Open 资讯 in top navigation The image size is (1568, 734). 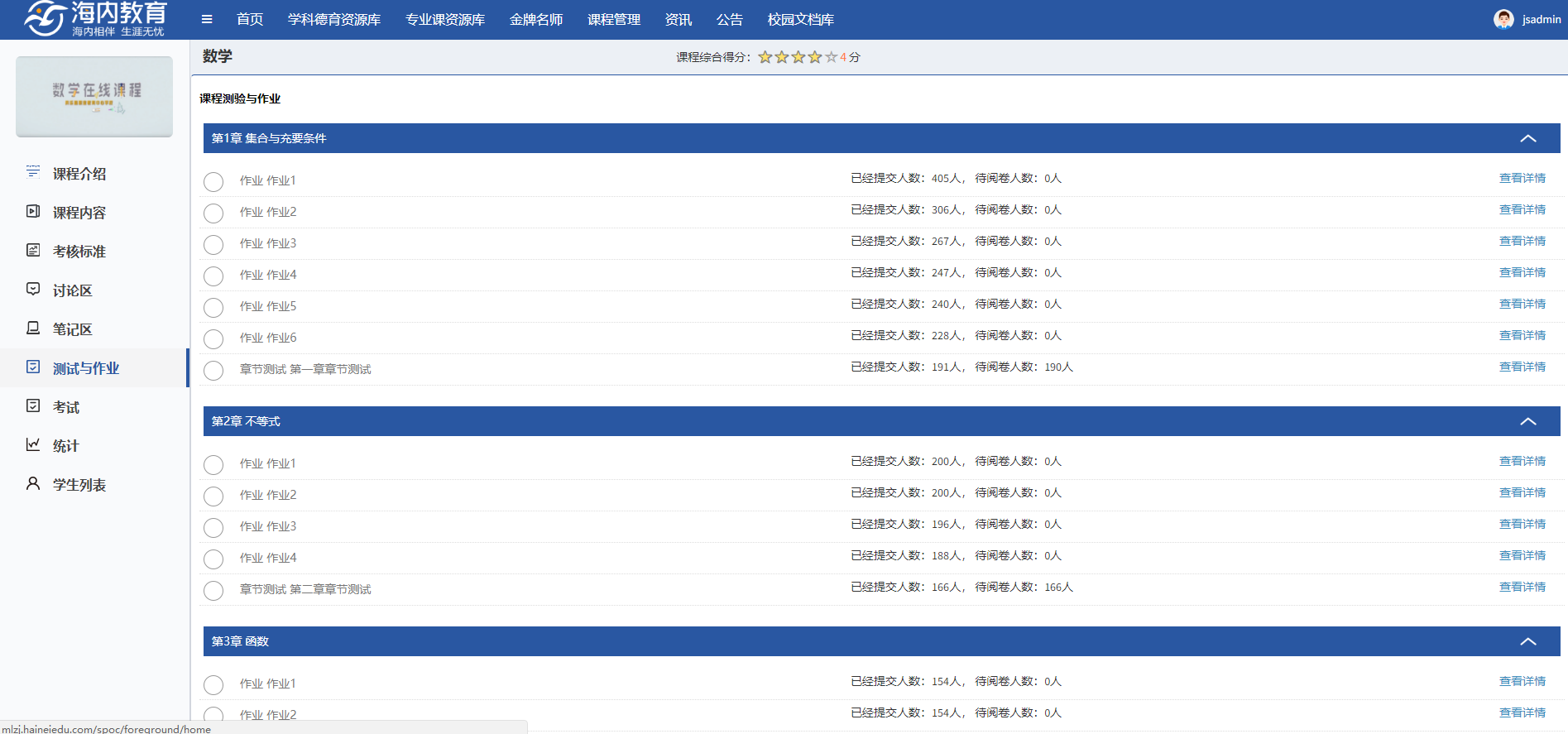(x=679, y=19)
